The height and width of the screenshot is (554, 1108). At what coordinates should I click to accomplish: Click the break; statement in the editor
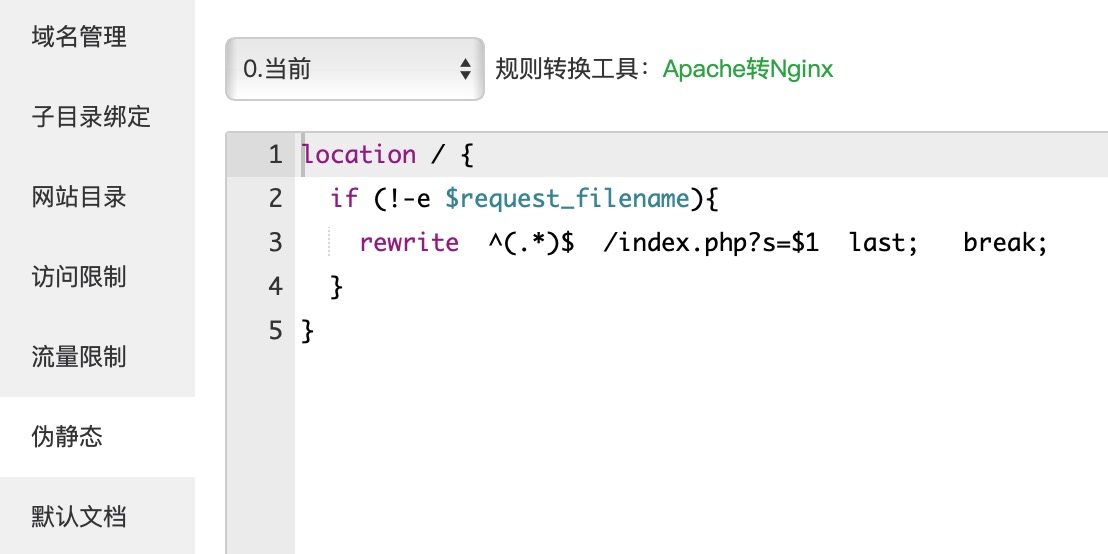pyautogui.click(x=1005, y=243)
